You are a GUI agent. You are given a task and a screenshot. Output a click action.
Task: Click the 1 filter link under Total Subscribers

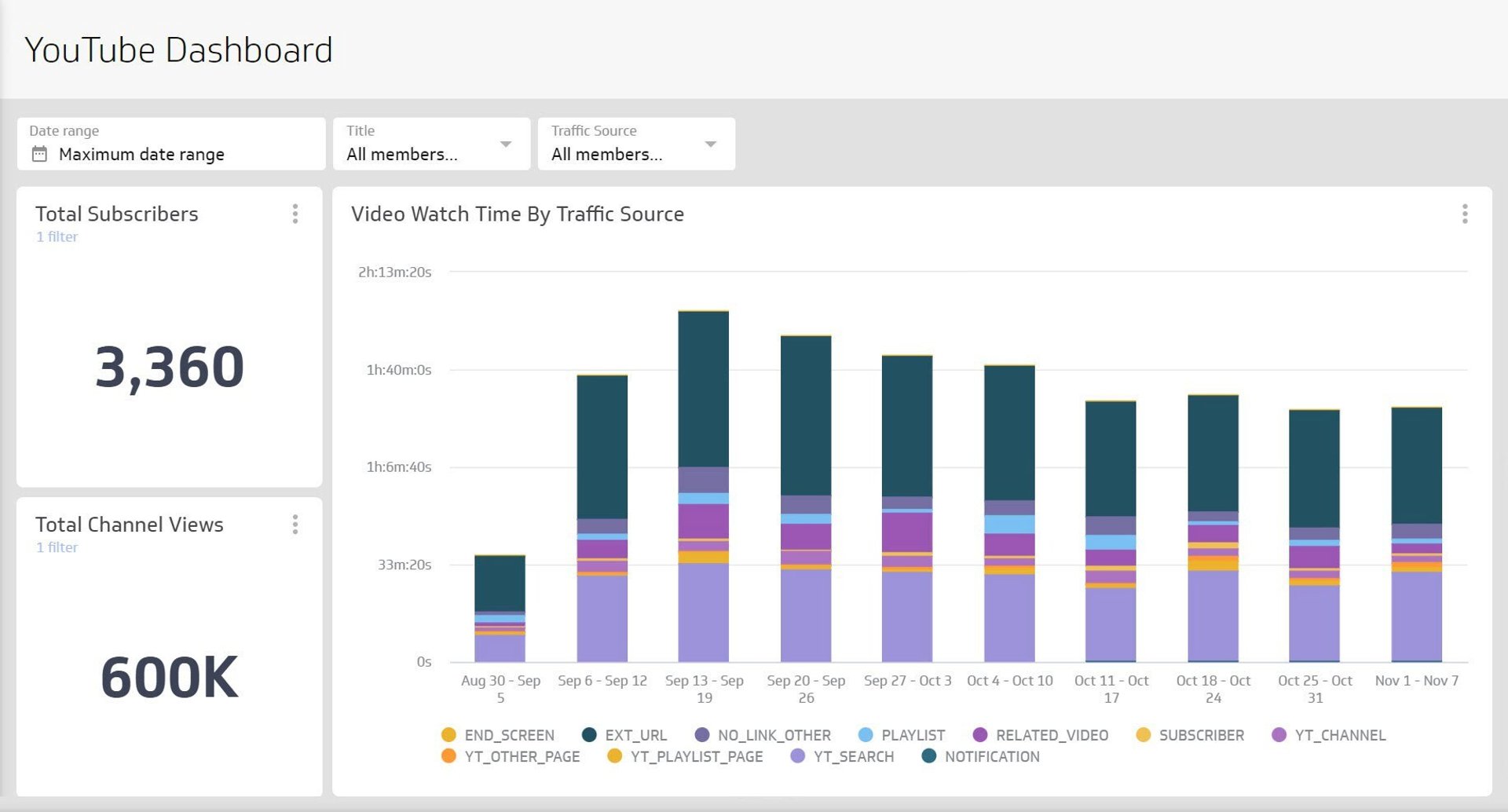57,236
